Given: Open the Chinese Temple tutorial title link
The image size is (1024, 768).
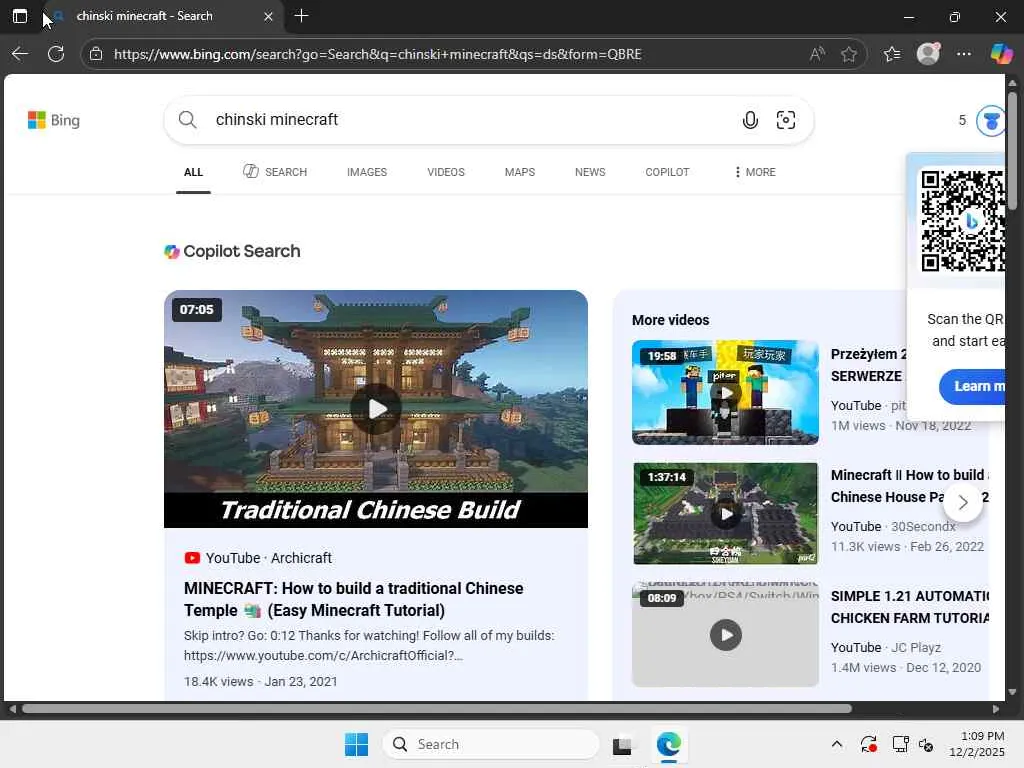Looking at the screenshot, I should pos(353,600).
